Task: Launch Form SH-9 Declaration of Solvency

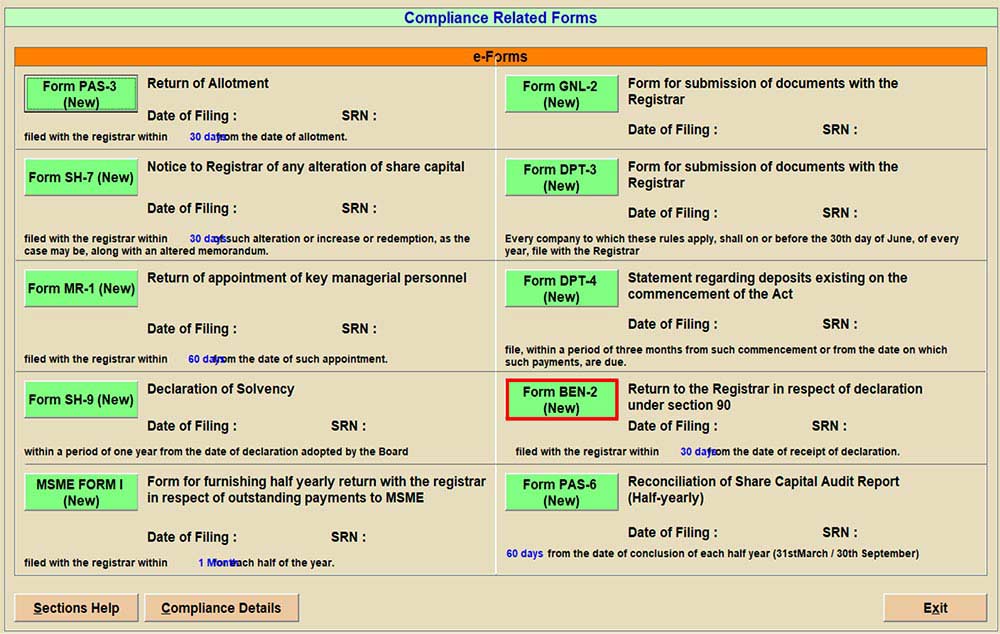Action: [x=80, y=399]
